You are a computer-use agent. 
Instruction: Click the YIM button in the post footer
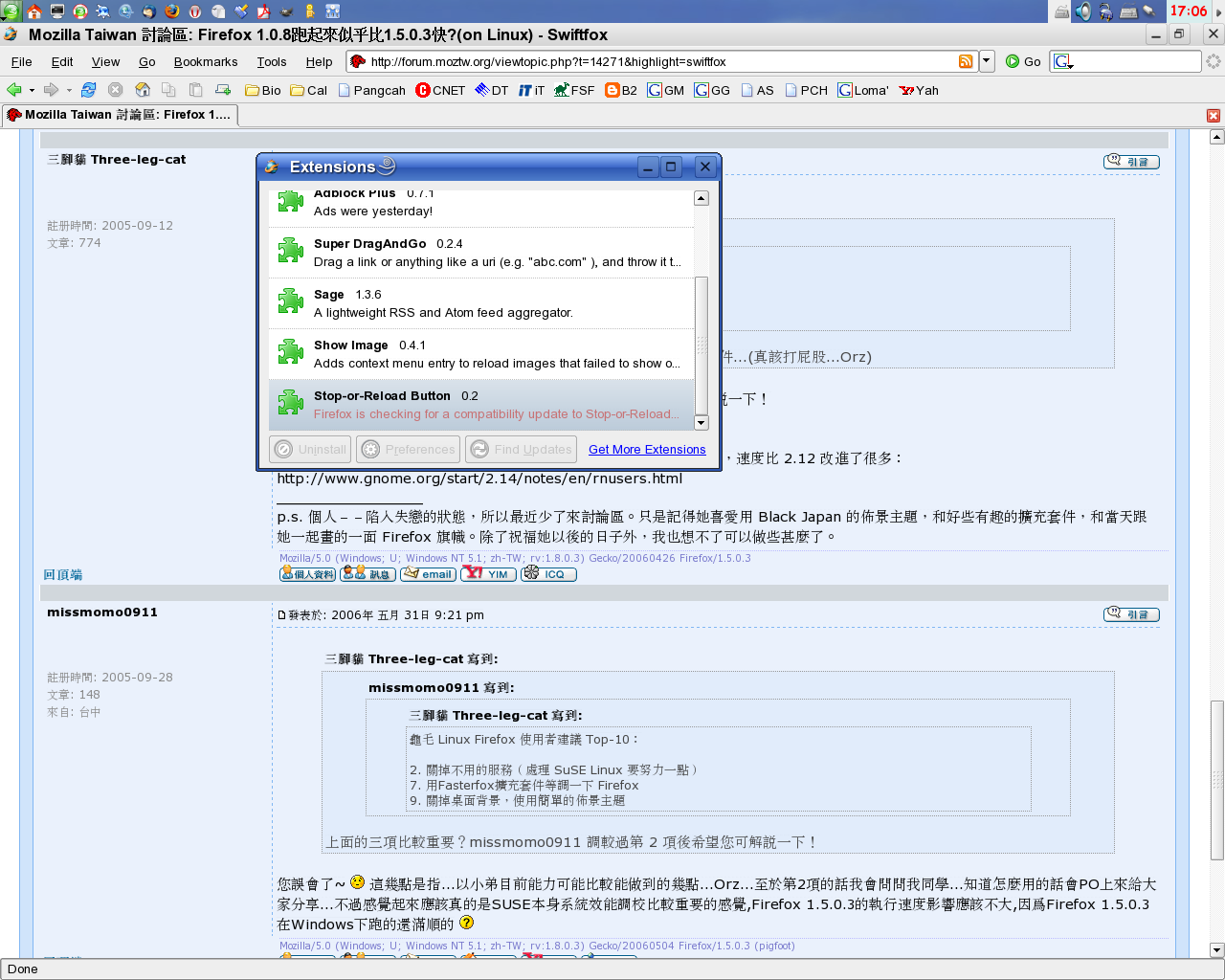click(488, 574)
